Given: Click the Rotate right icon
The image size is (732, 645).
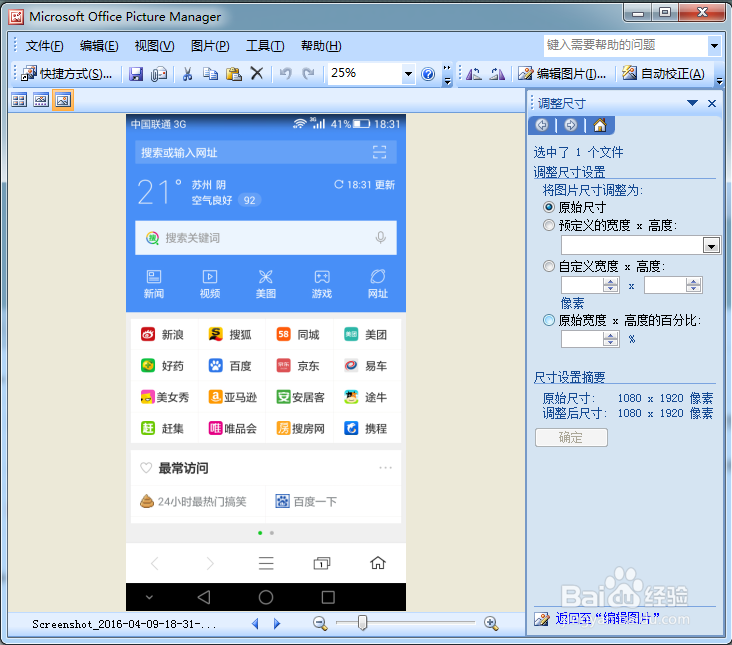Looking at the screenshot, I should 497,74.
